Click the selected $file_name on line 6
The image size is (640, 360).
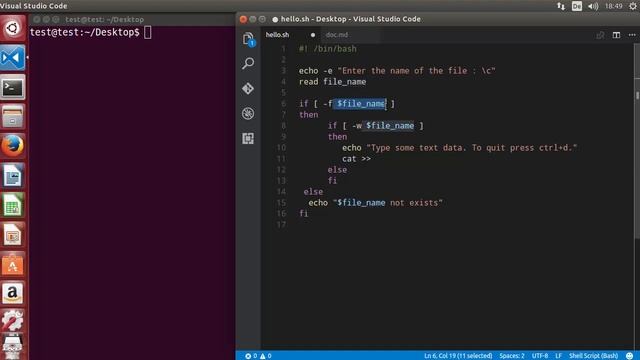pyautogui.click(x=361, y=104)
